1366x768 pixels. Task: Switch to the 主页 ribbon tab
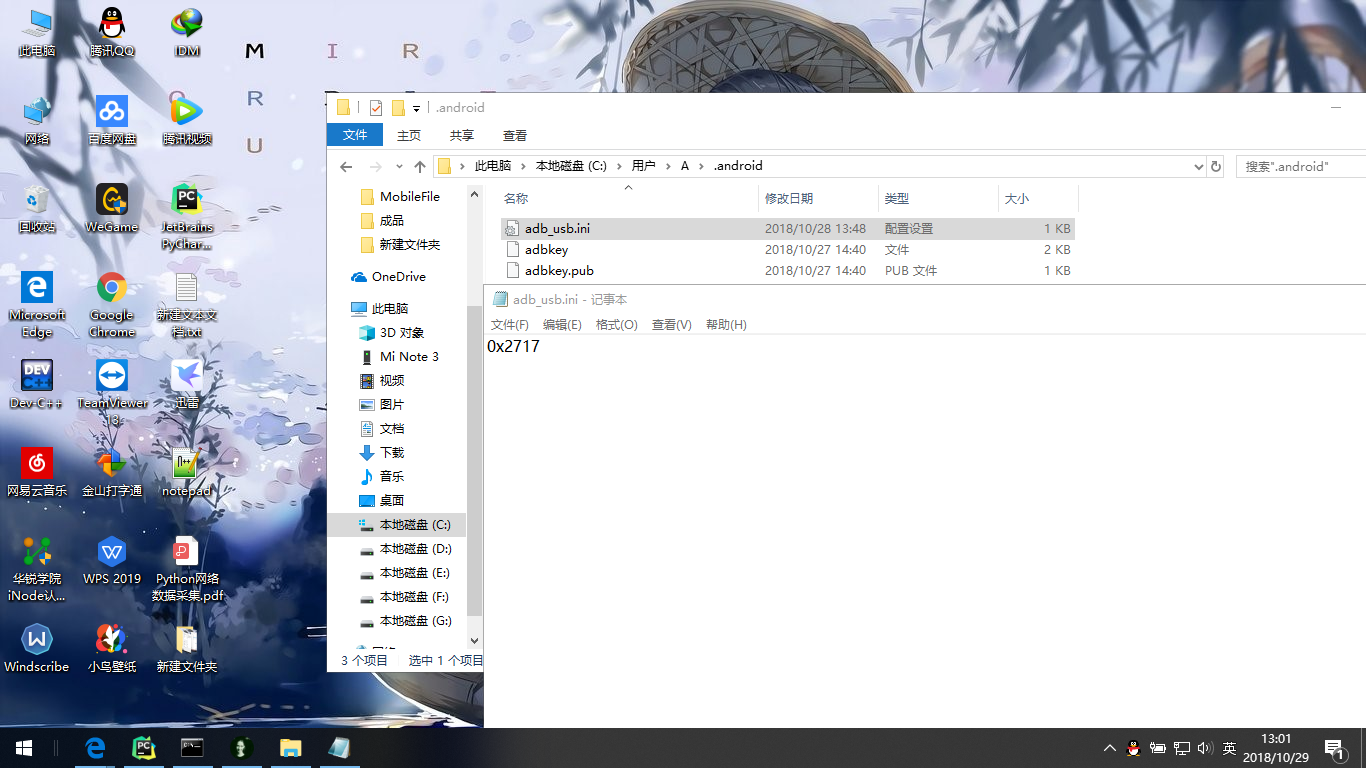coord(409,135)
